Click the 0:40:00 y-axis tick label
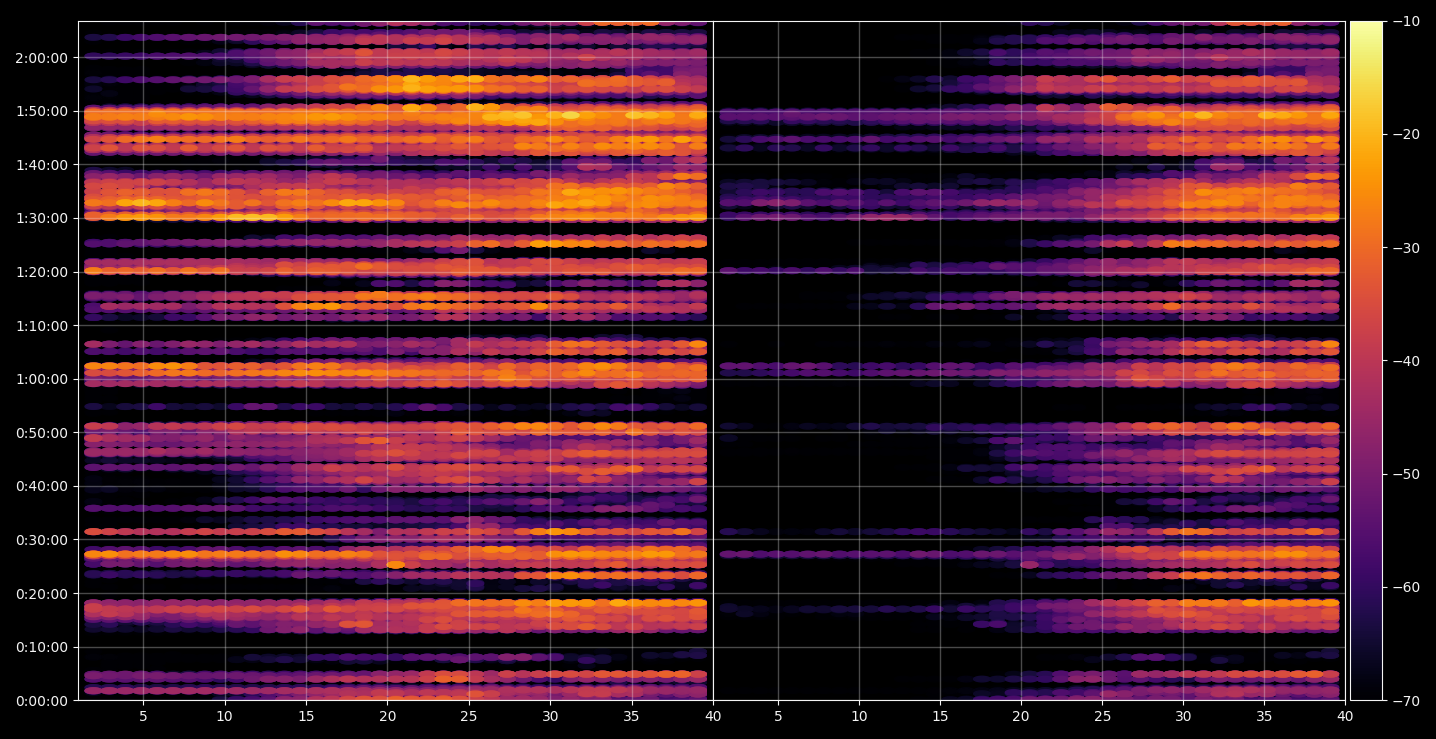 (x=41, y=486)
